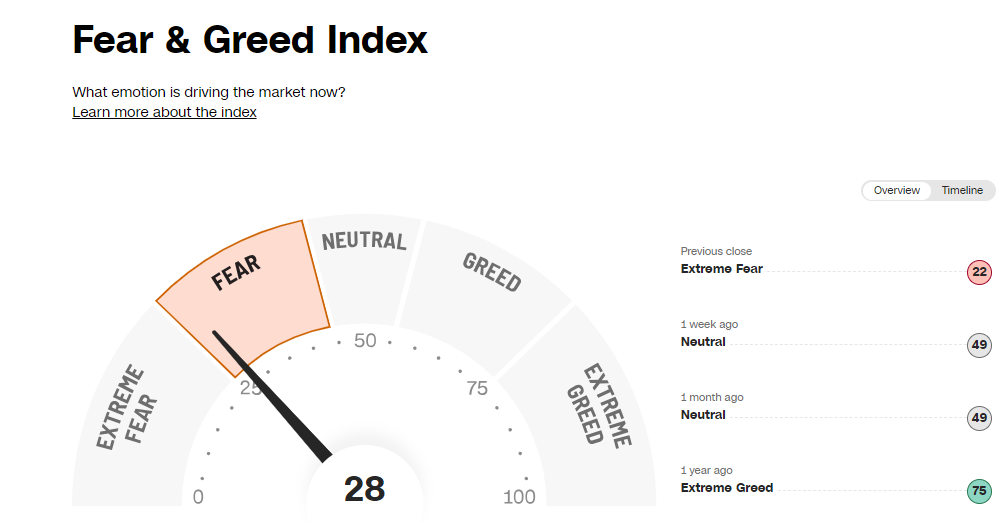Click the 49 badge for 1 week ago
The height and width of the screenshot is (530, 1005).
pyautogui.click(x=979, y=345)
